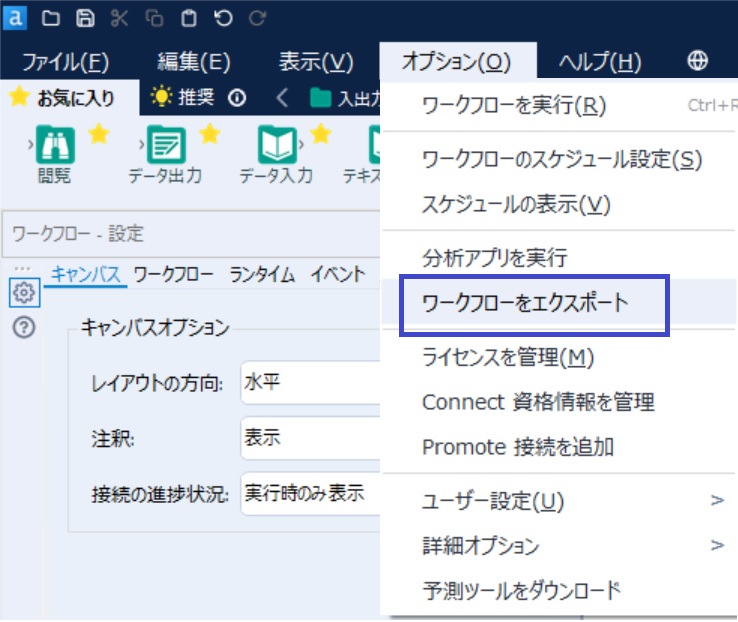Open the 編集(E) menu

point(193,62)
